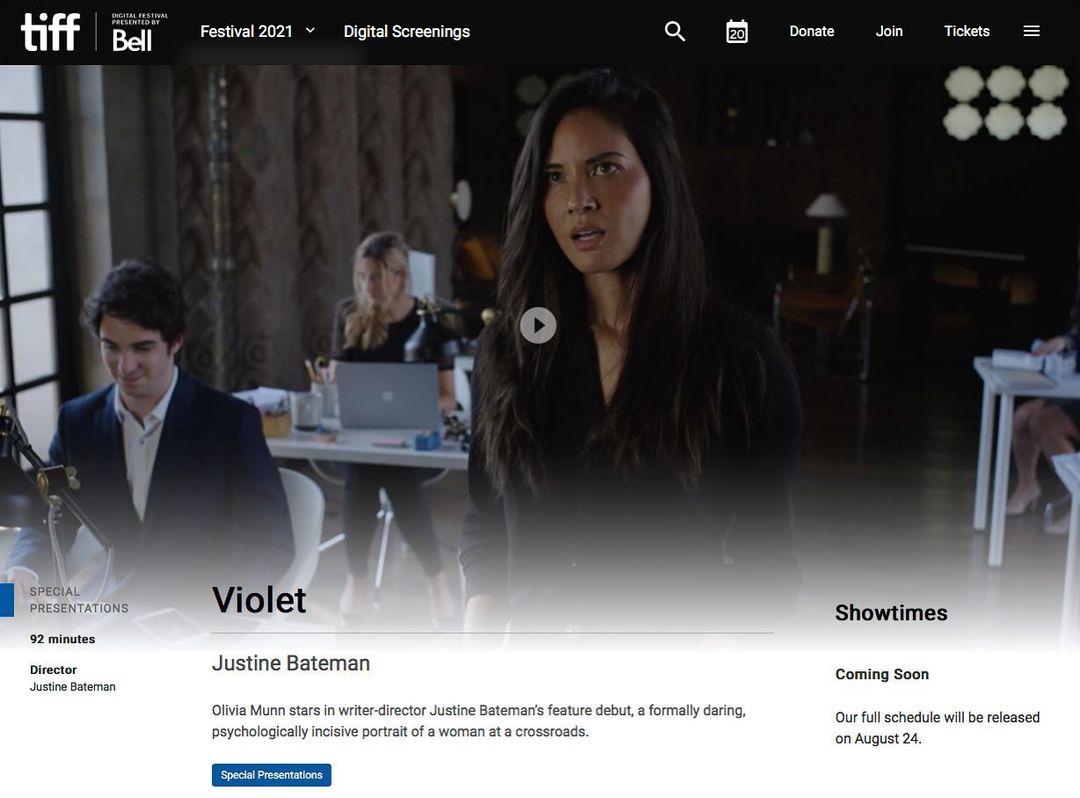Click the Justine Bateman director name in sidebar
1080x798 pixels.
[72, 686]
